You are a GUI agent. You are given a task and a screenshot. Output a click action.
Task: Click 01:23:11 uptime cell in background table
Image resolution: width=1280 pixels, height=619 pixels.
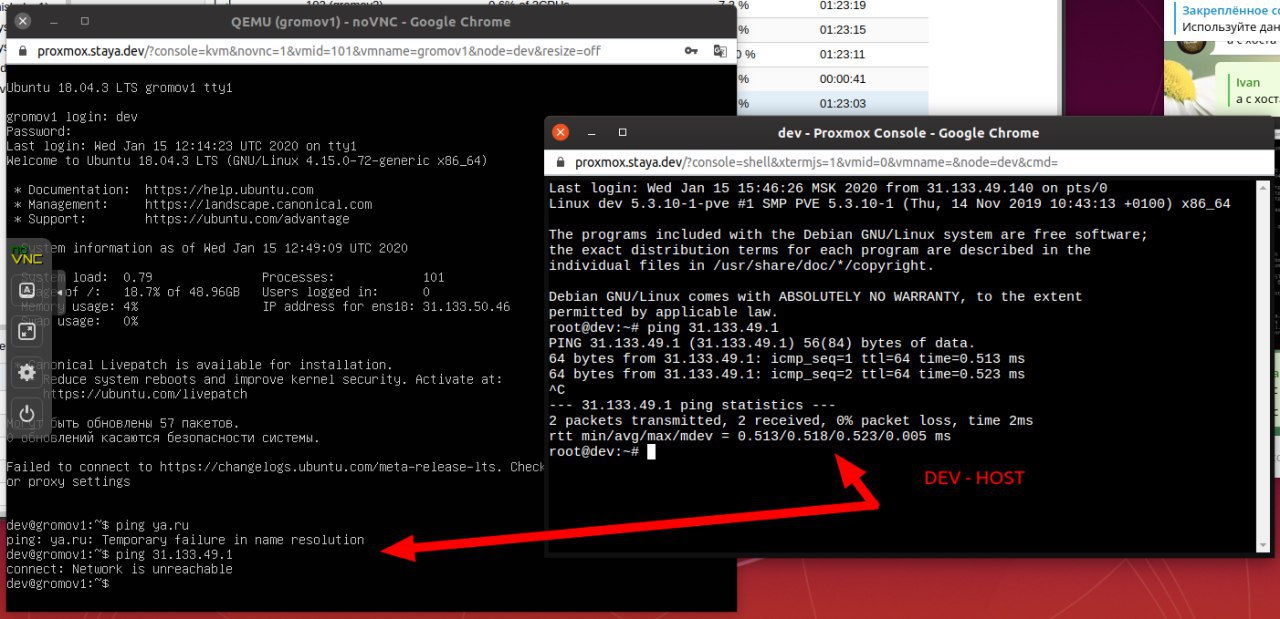(842, 54)
